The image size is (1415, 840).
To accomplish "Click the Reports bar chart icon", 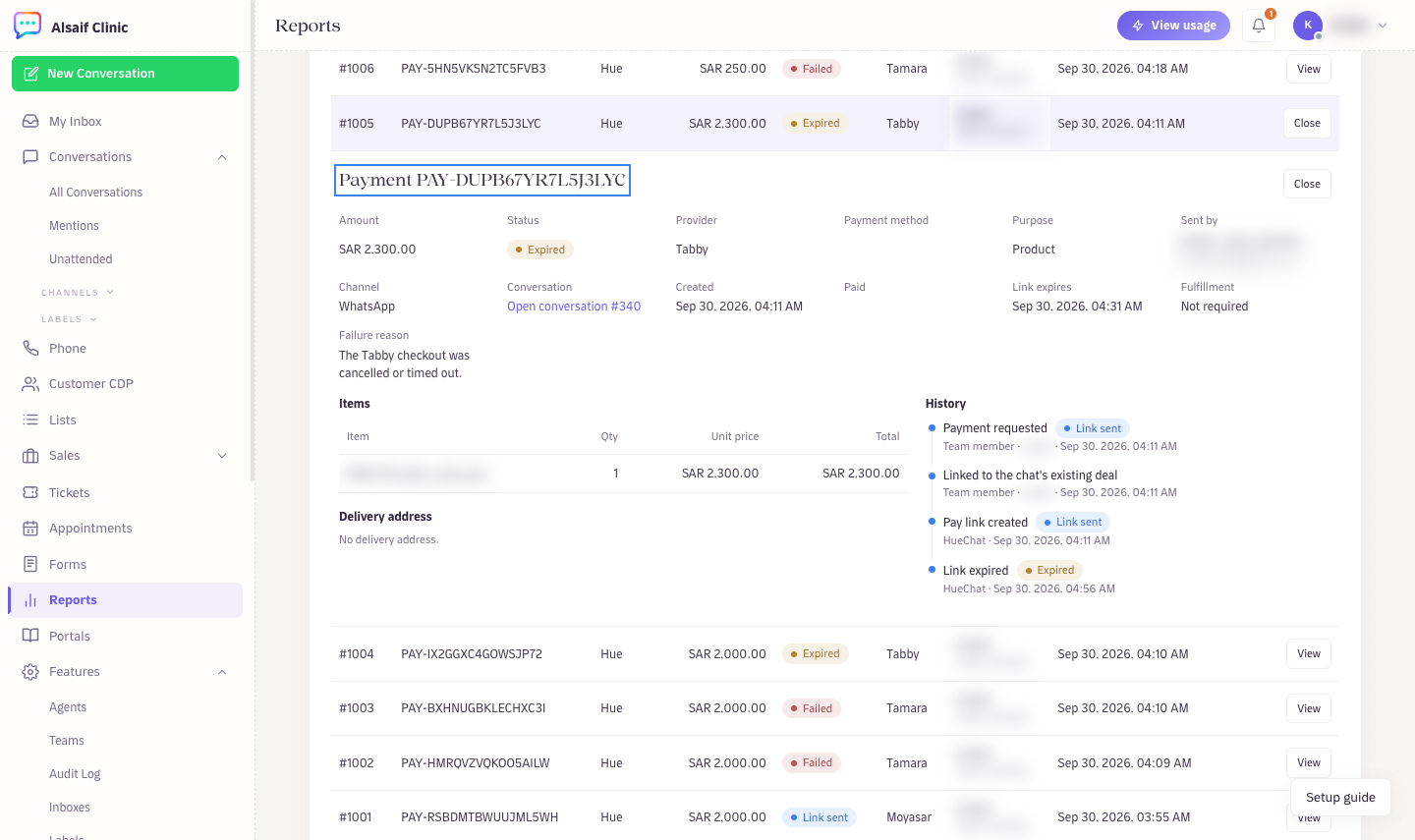I will pyautogui.click(x=30, y=599).
